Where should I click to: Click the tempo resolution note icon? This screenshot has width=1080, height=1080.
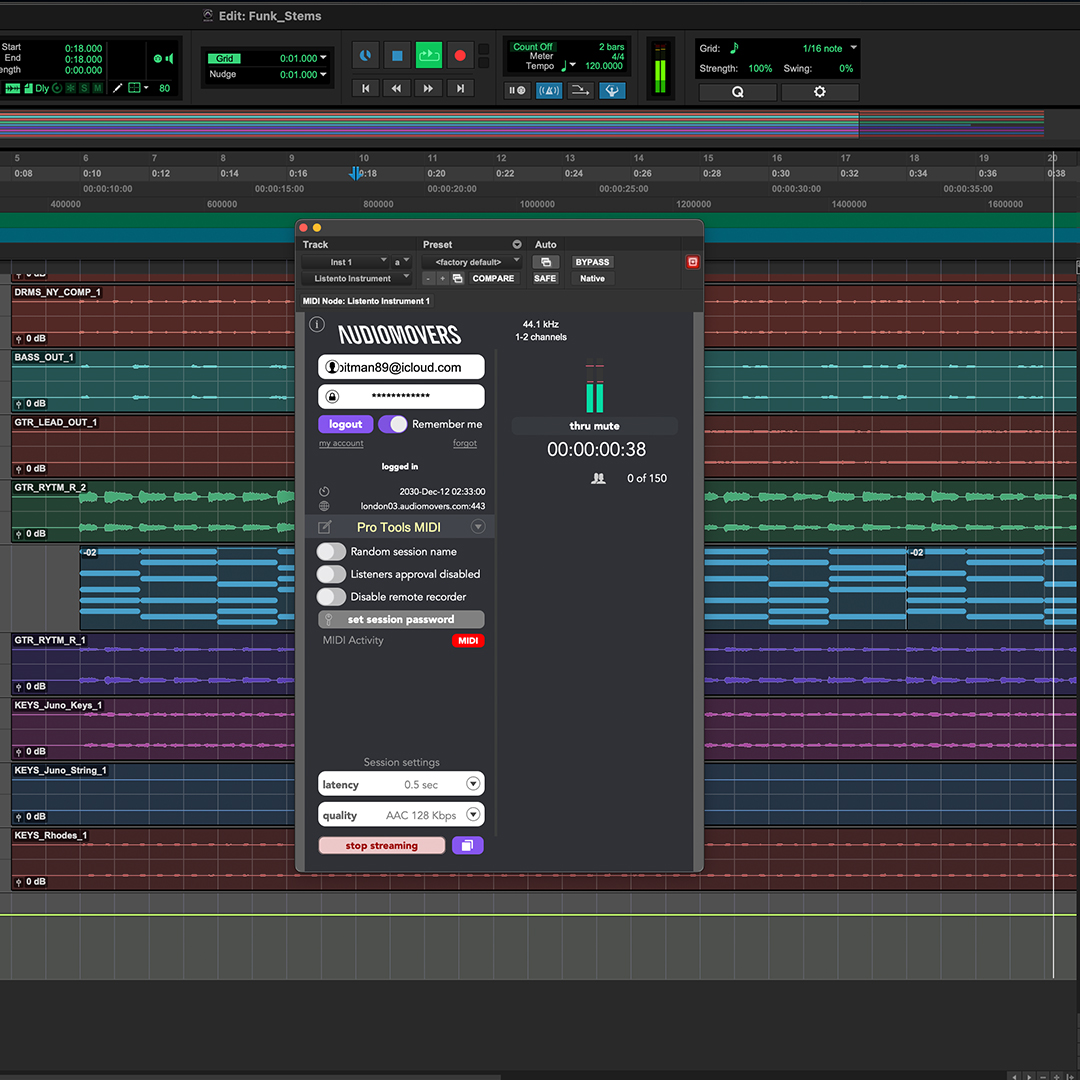pyautogui.click(x=564, y=66)
